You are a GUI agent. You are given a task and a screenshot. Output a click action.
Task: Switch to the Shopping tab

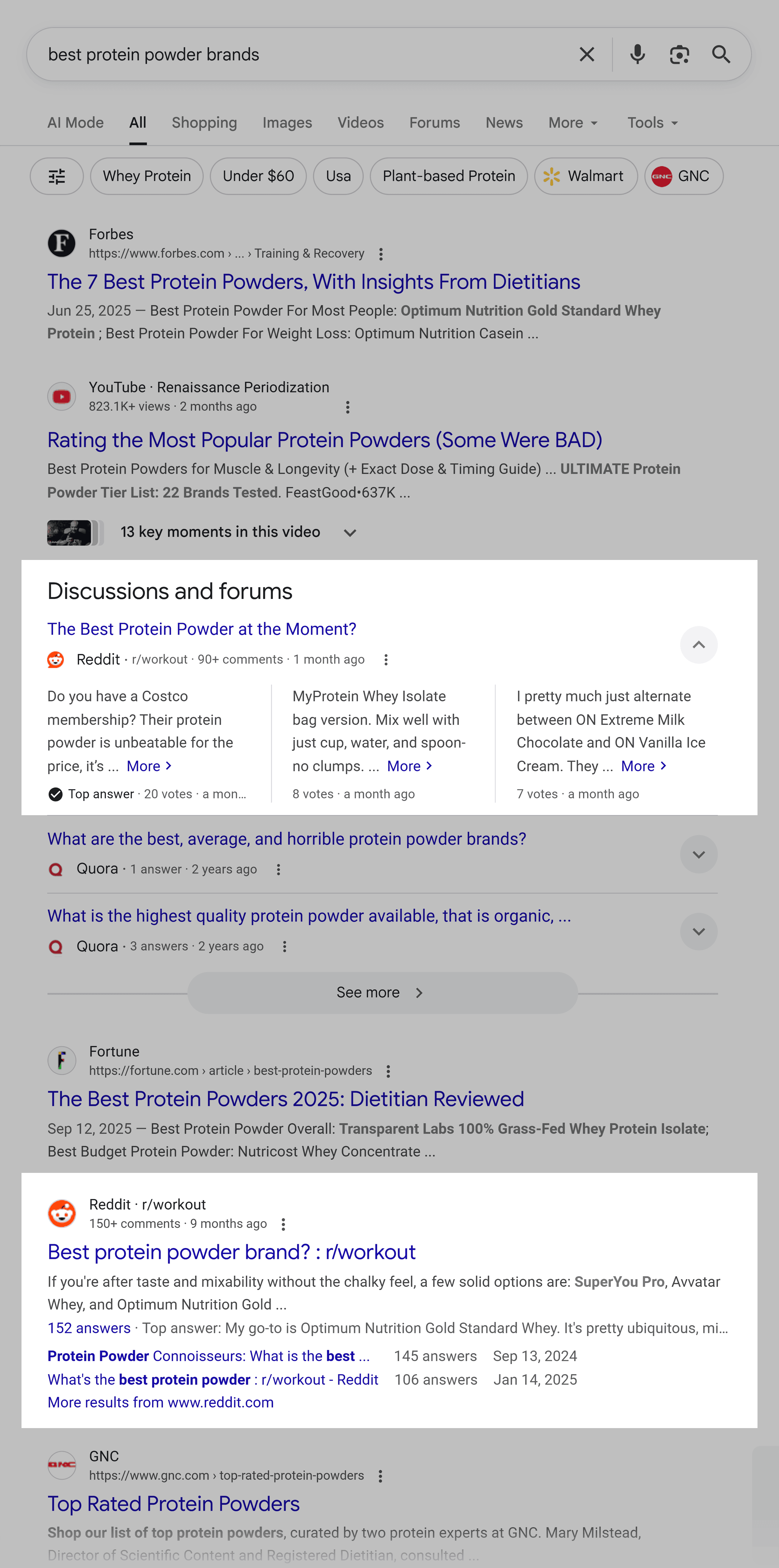pos(204,123)
